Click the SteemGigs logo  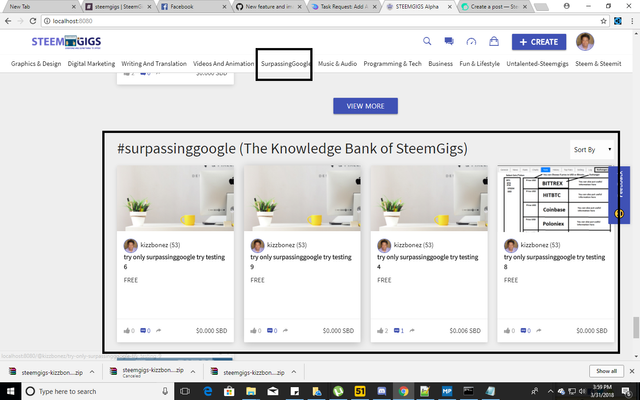[x=66, y=42]
